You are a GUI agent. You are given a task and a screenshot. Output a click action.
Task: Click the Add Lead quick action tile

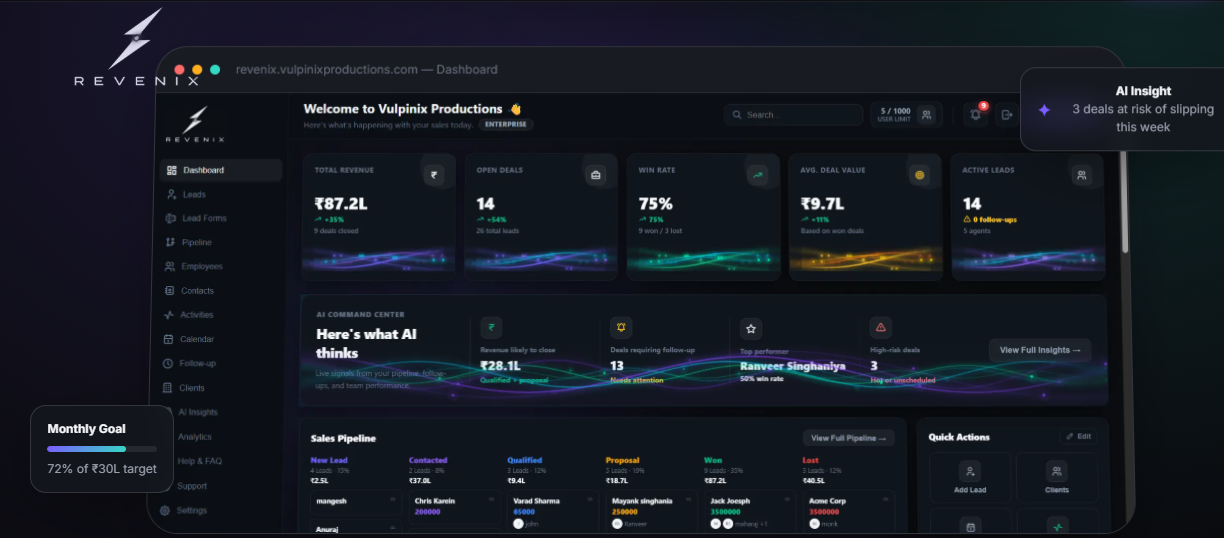pos(970,477)
